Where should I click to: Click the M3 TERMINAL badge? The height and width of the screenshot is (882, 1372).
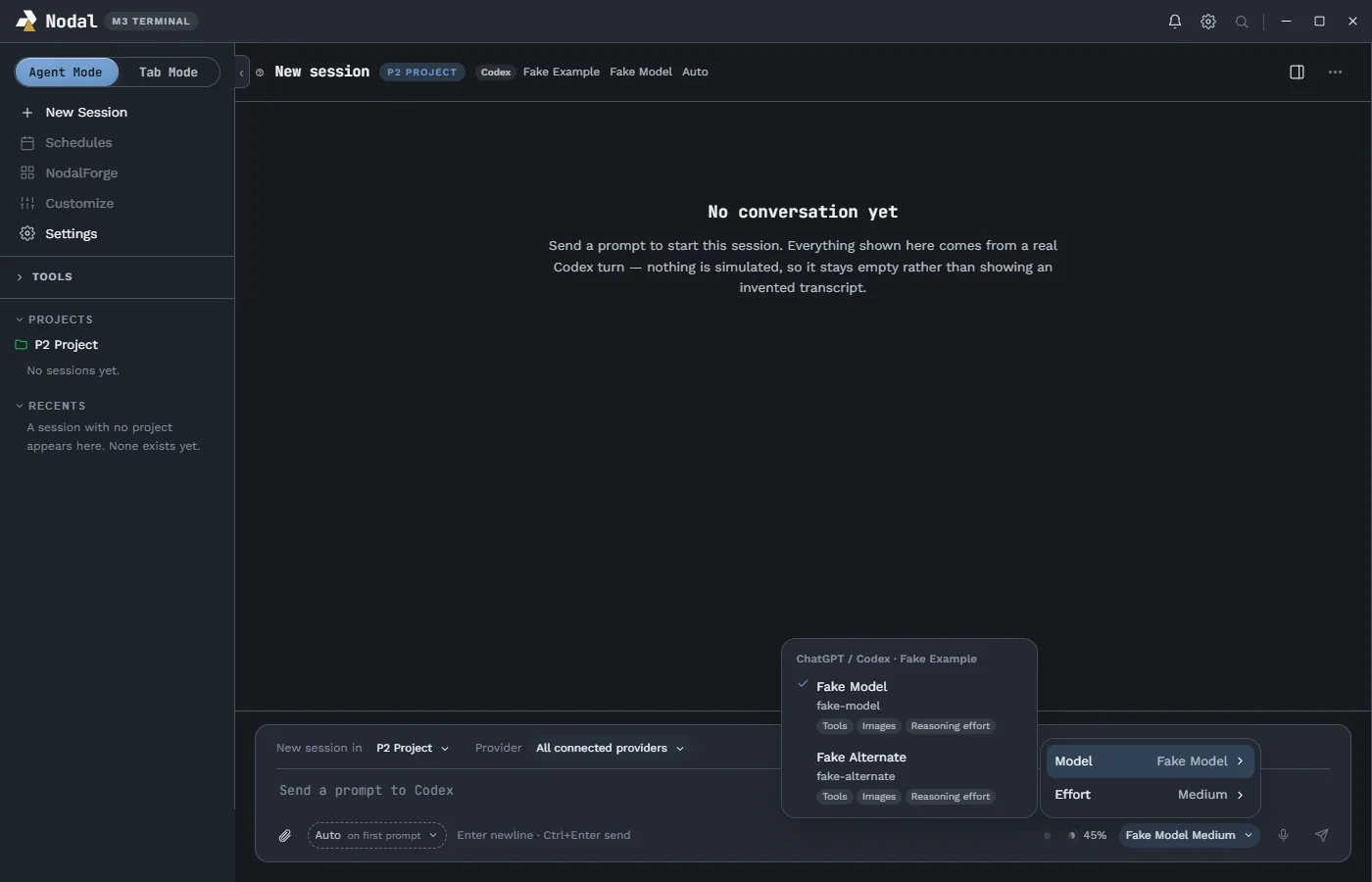coord(151,22)
